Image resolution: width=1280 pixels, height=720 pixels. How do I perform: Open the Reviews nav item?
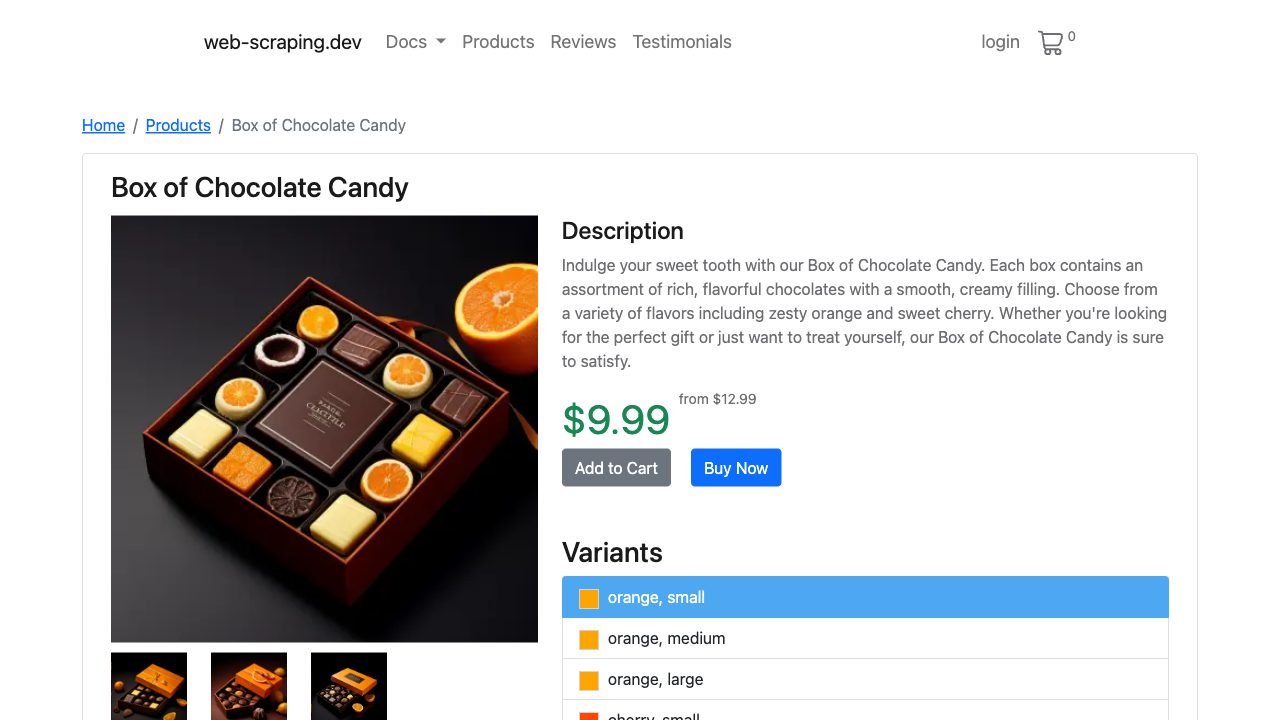(x=583, y=42)
